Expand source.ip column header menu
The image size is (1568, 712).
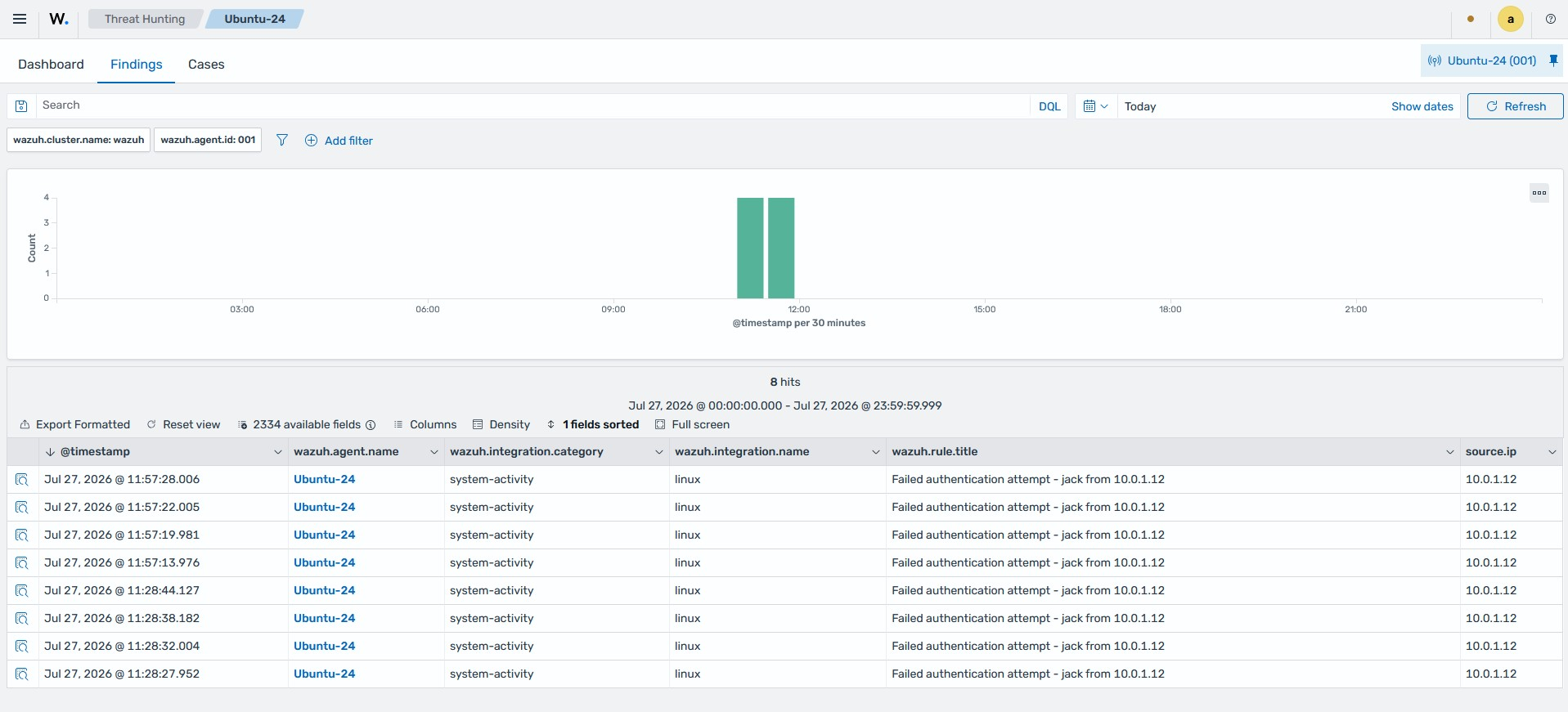coord(1552,452)
